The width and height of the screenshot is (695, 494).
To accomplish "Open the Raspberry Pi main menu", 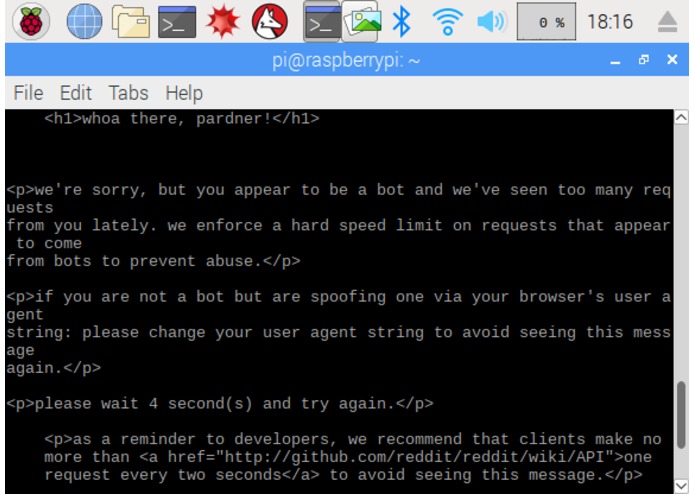I will (31, 21).
